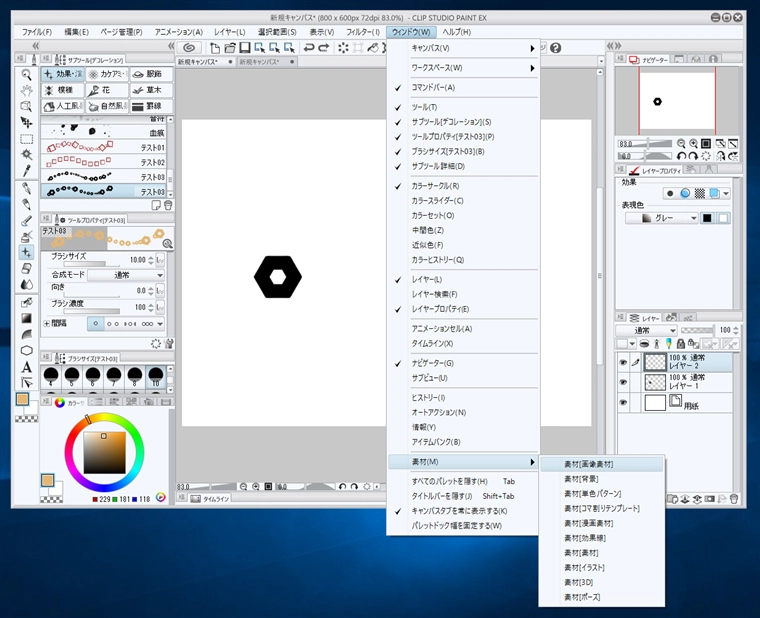760x618 pixels.
Task: Choose 素材[画像素材] from the submenu
Action: click(602, 464)
